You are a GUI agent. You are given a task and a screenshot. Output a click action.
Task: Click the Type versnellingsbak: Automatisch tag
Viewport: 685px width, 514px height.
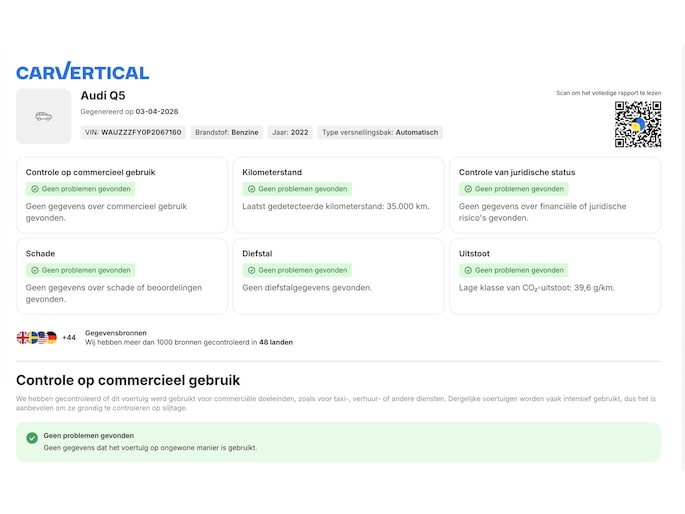coord(379,132)
